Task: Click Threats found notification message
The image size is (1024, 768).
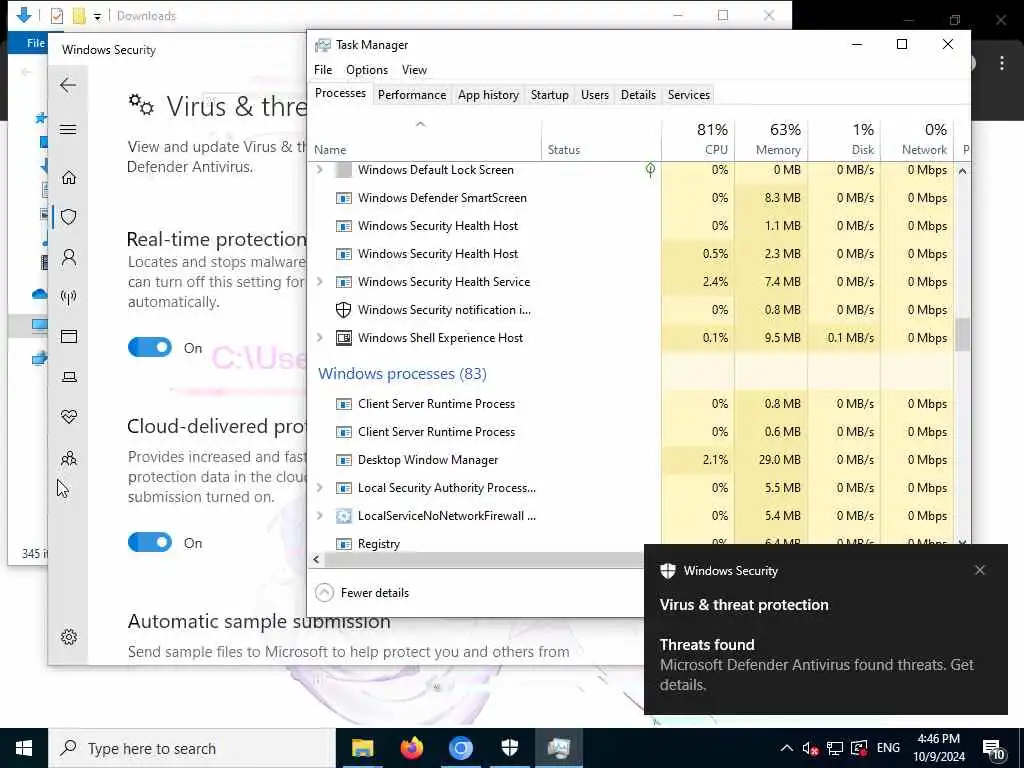Action: click(816, 665)
